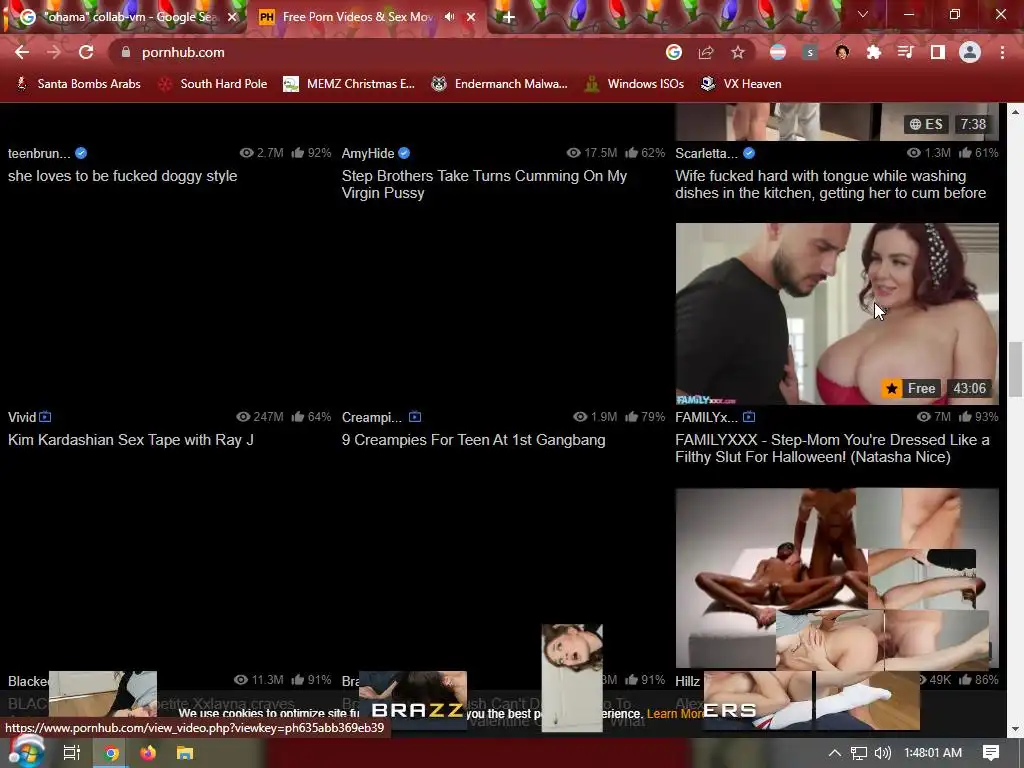
Task: Click the round avatar extension icon
Action: pyautogui.click(x=842, y=52)
